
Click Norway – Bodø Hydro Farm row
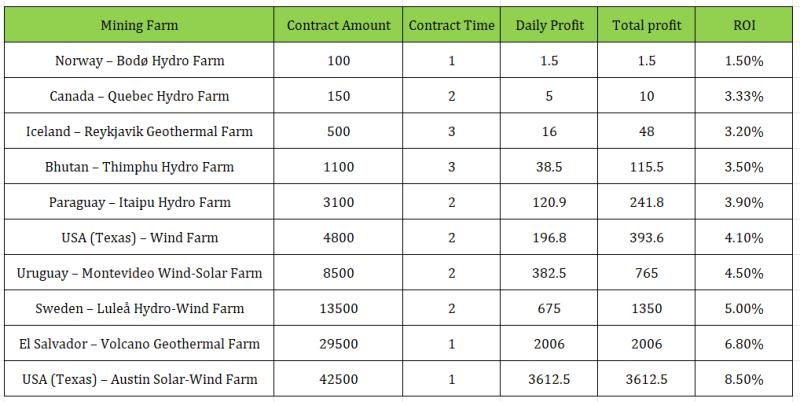tap(139, 61)
